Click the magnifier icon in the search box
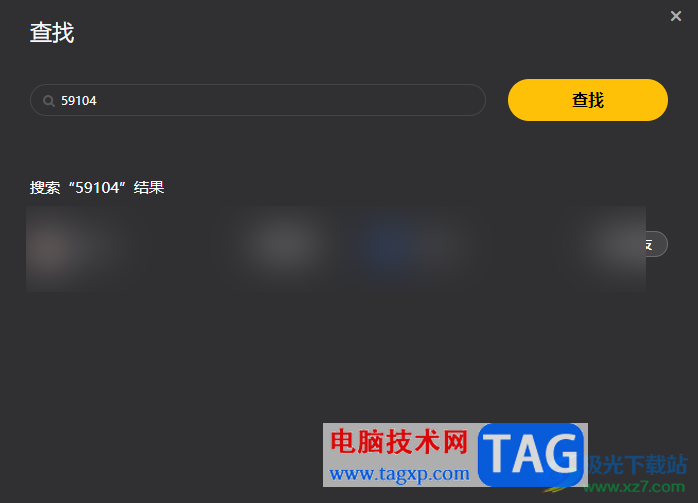This screenshot has width=698, height=503. [x=49, y=101]
